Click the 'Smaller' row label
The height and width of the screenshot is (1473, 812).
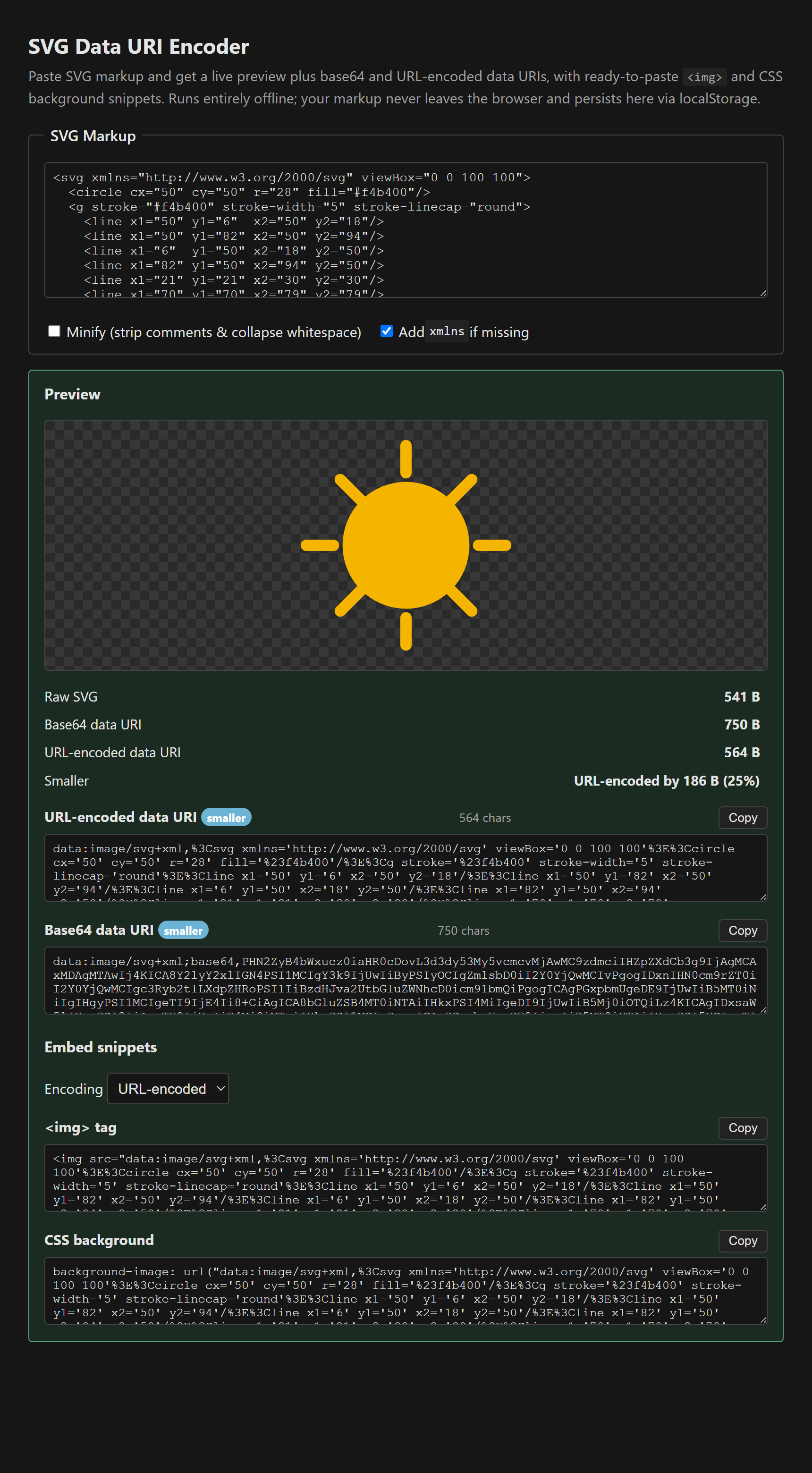pos(67,780)
